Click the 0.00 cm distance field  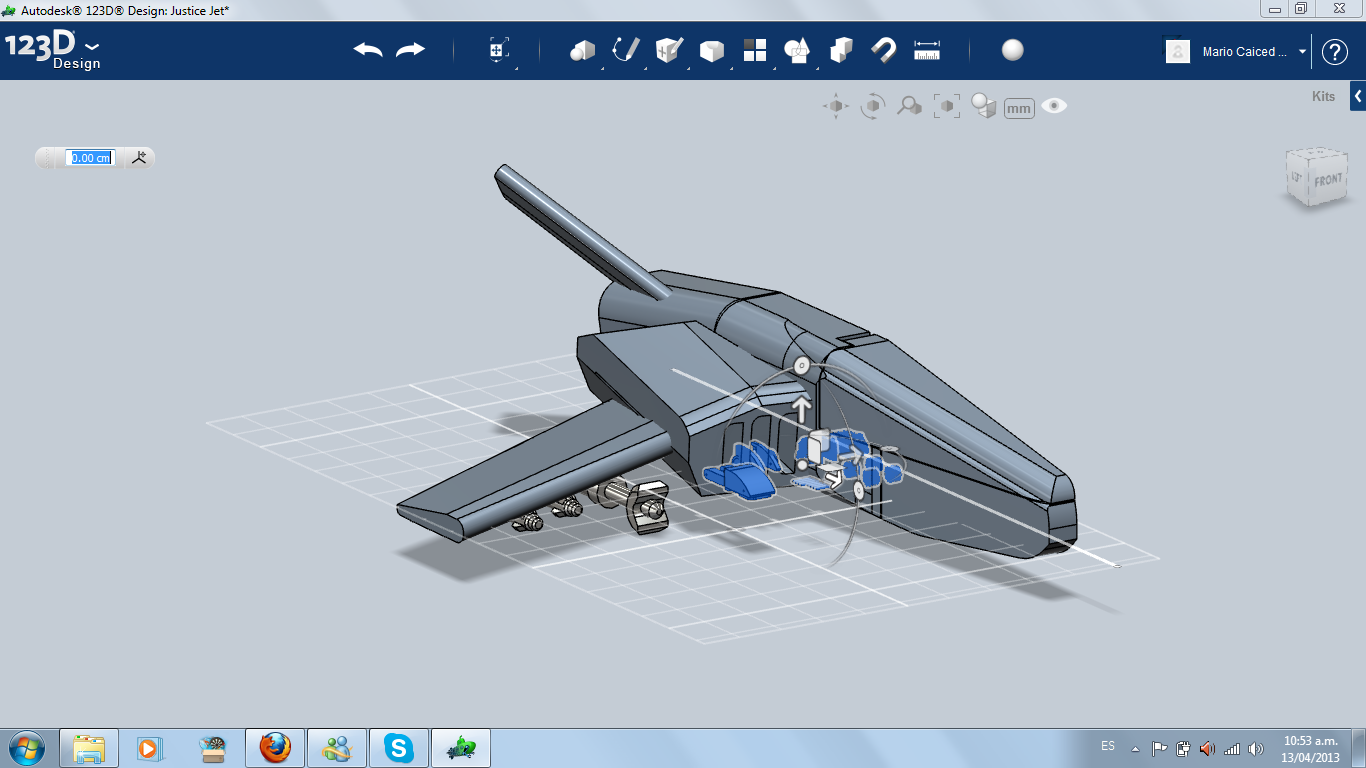click(90, 158)
